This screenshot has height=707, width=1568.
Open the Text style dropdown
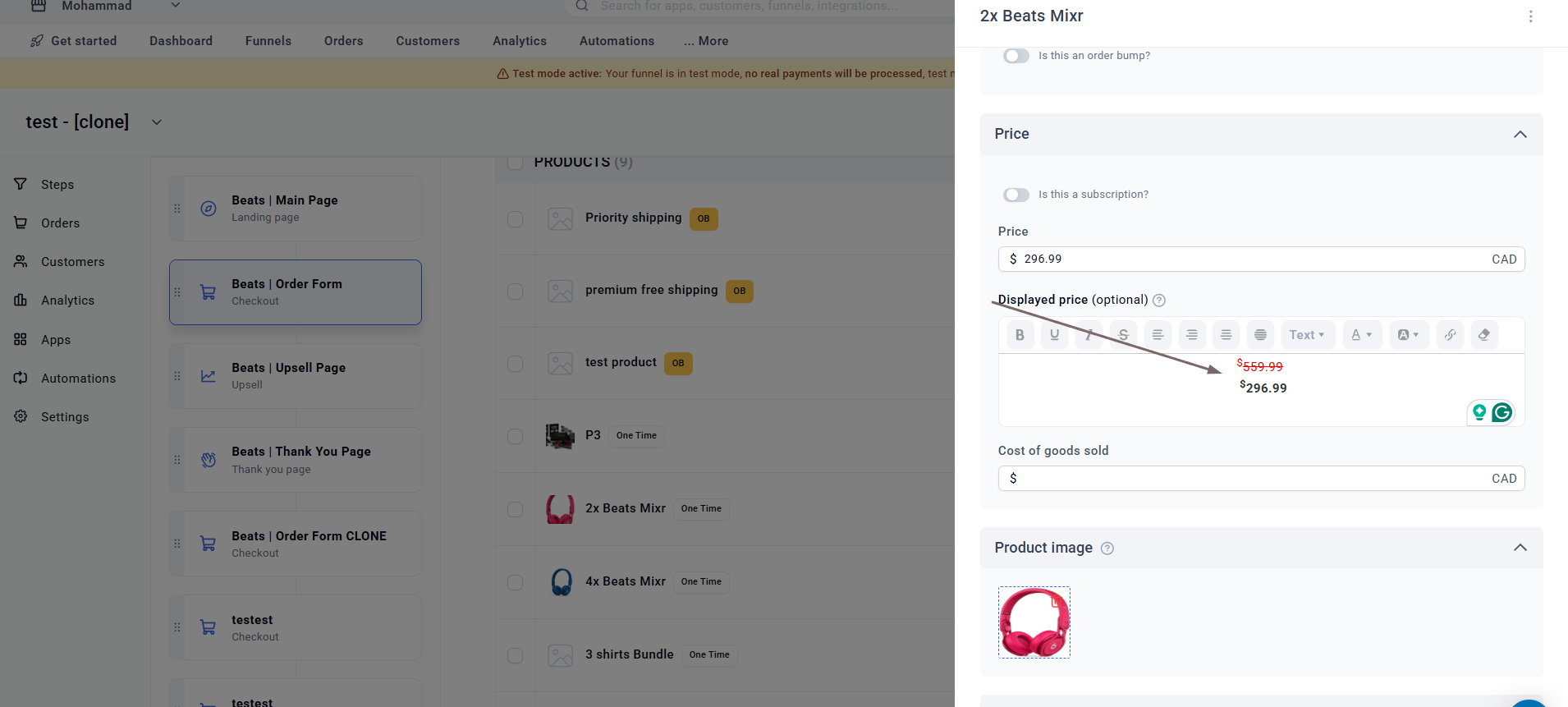pyautogui.click(x=1307, y=335)
